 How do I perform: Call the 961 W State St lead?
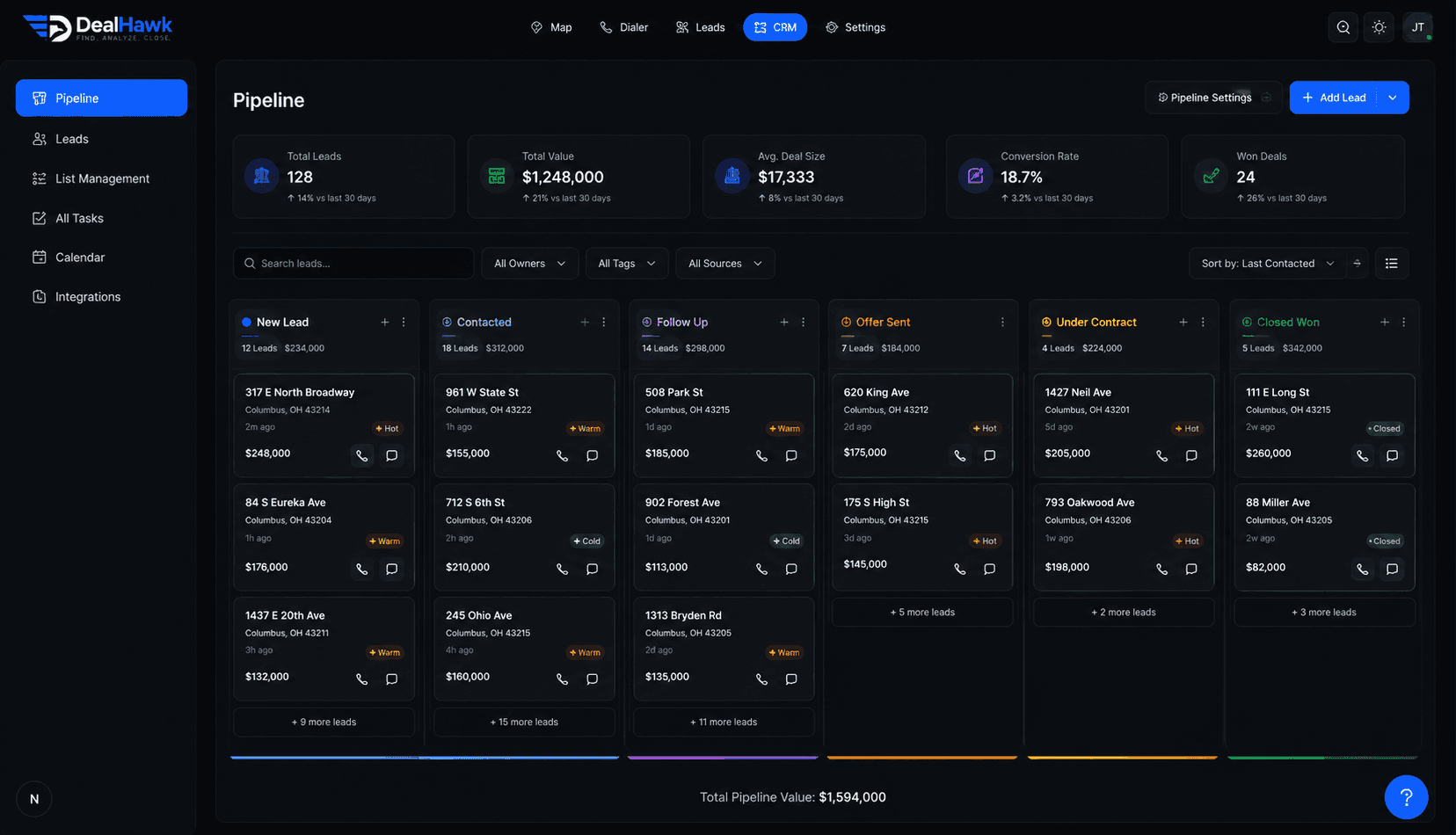click(562, 455)
